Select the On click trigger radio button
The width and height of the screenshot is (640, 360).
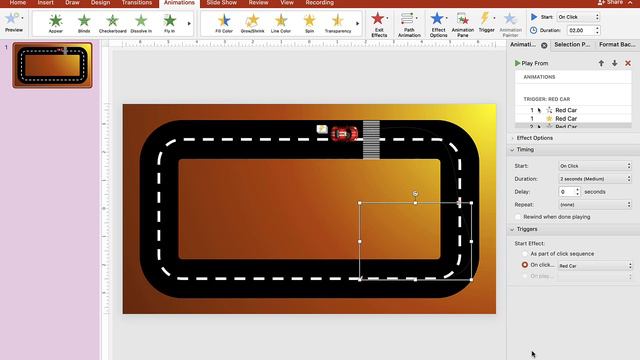click(x=525, y=265)
